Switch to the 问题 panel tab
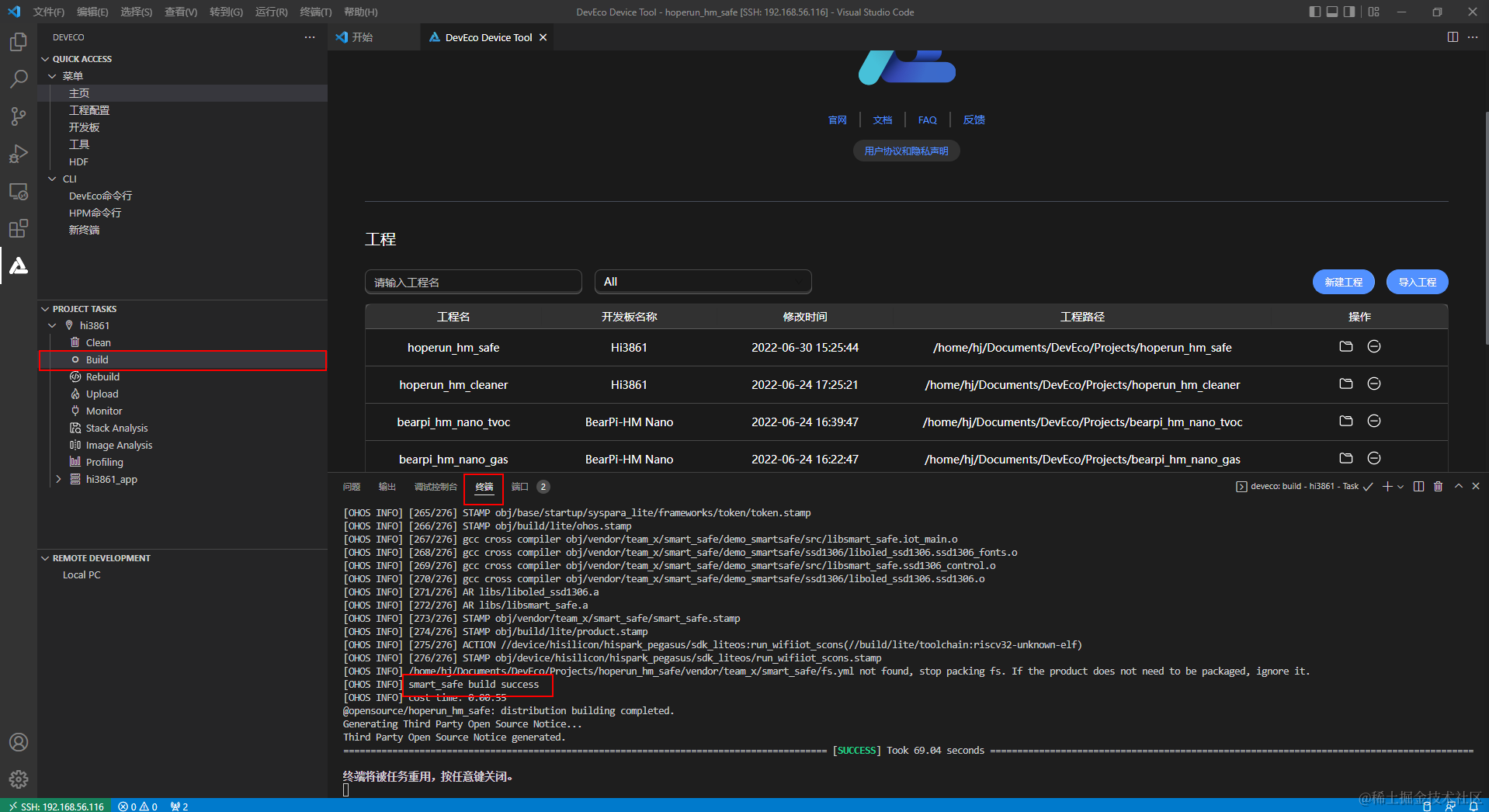The image size is (1489, 812). pyautogui.click(x=352, y=487)
